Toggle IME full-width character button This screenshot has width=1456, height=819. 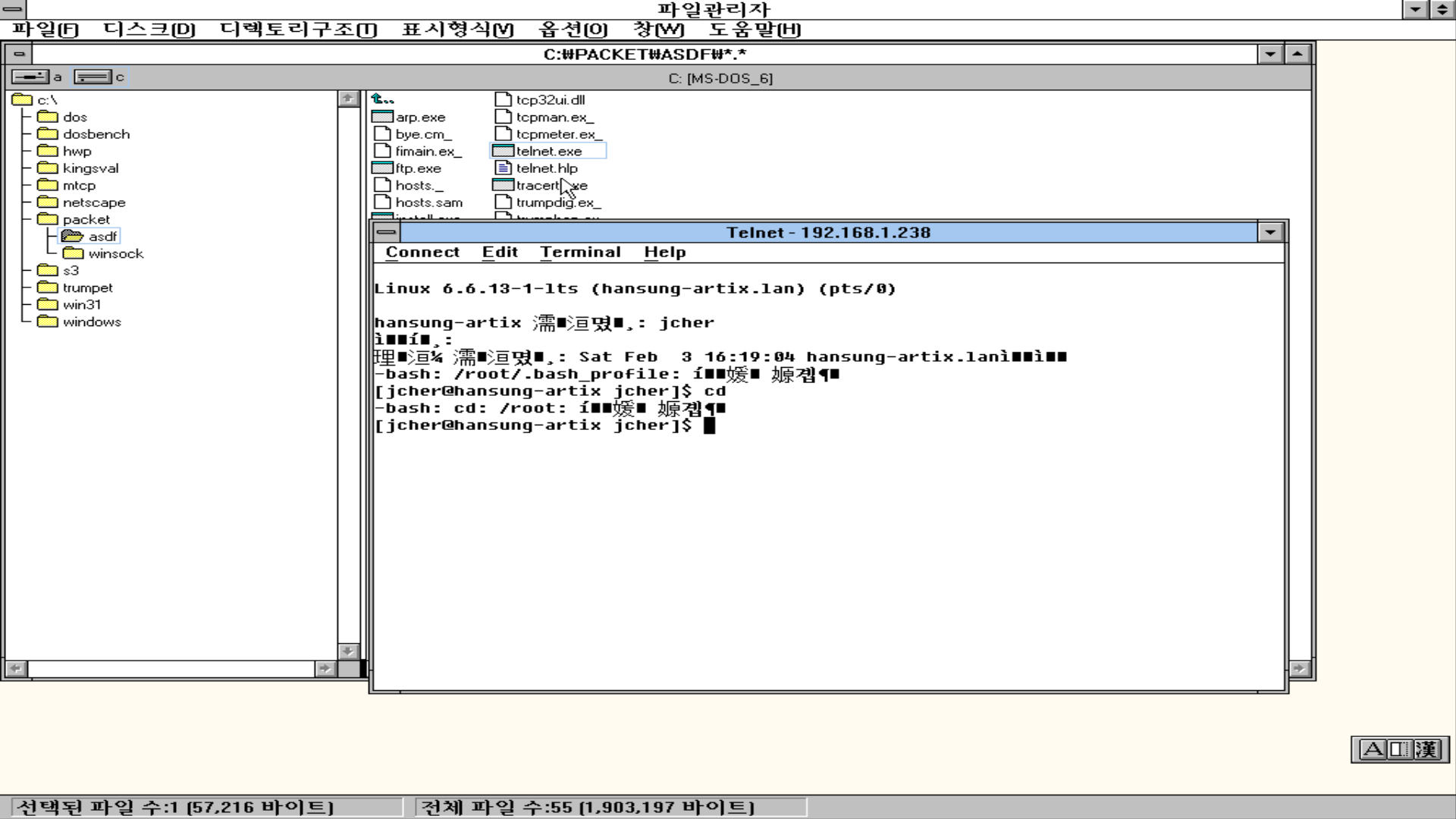(x=1398, y=749)
